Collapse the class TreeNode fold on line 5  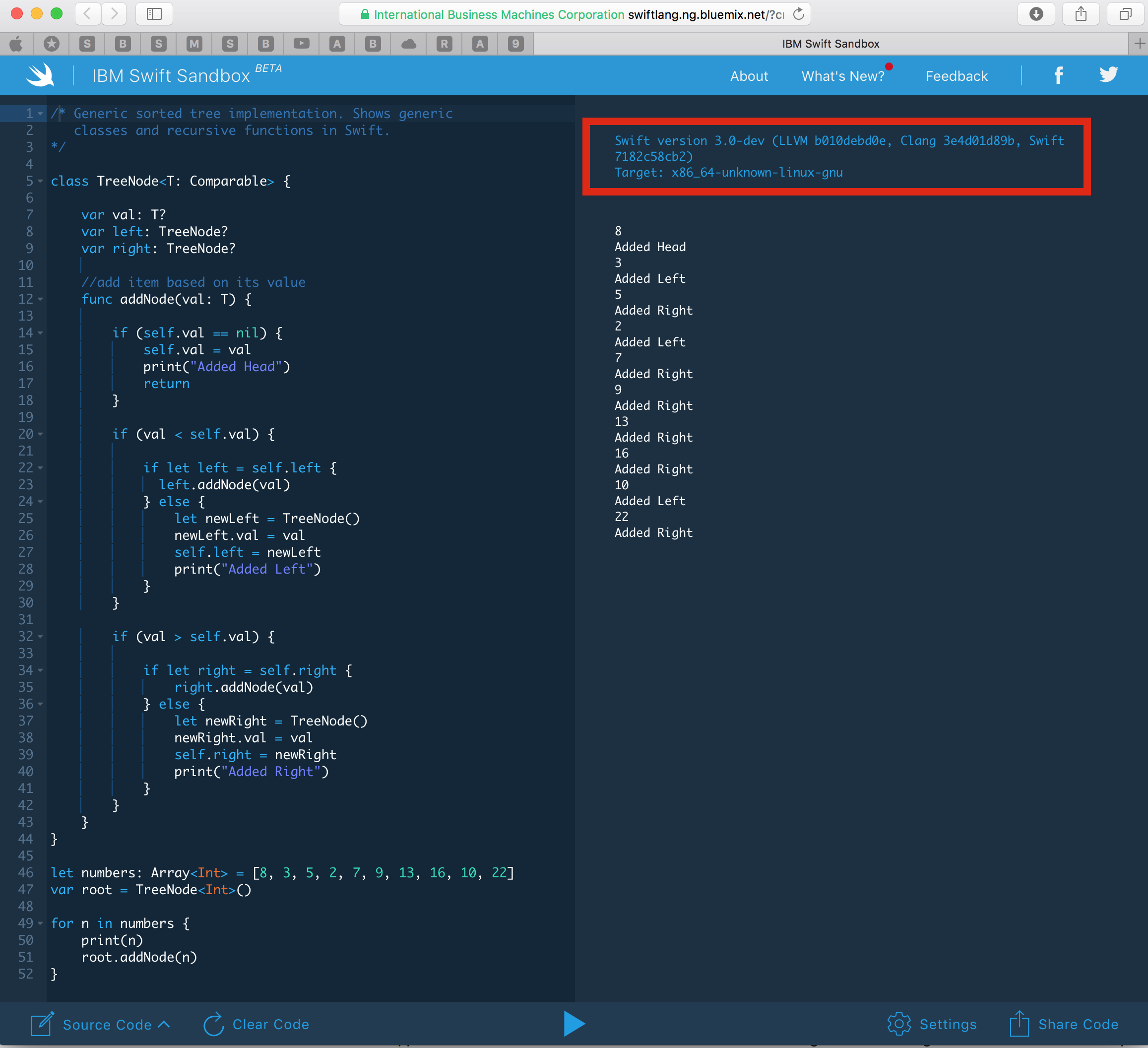40,181
